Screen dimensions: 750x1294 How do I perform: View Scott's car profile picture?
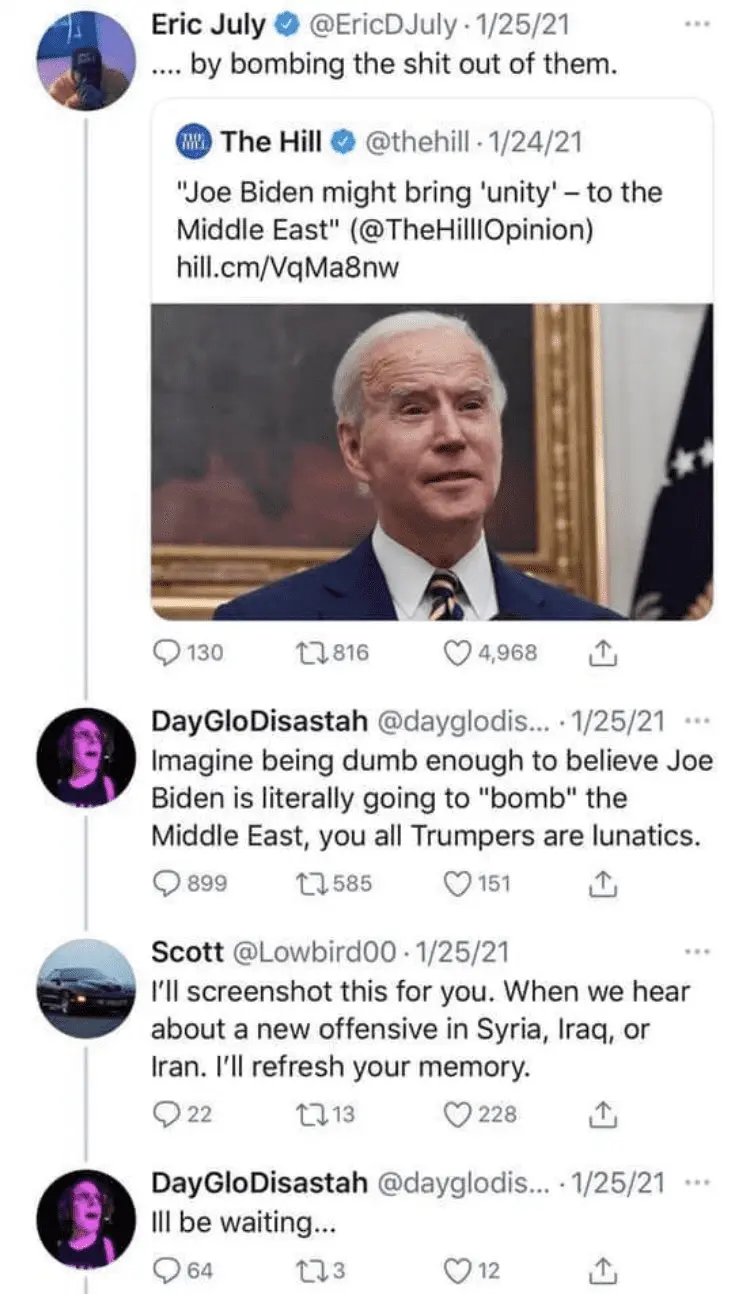point(85,984)
